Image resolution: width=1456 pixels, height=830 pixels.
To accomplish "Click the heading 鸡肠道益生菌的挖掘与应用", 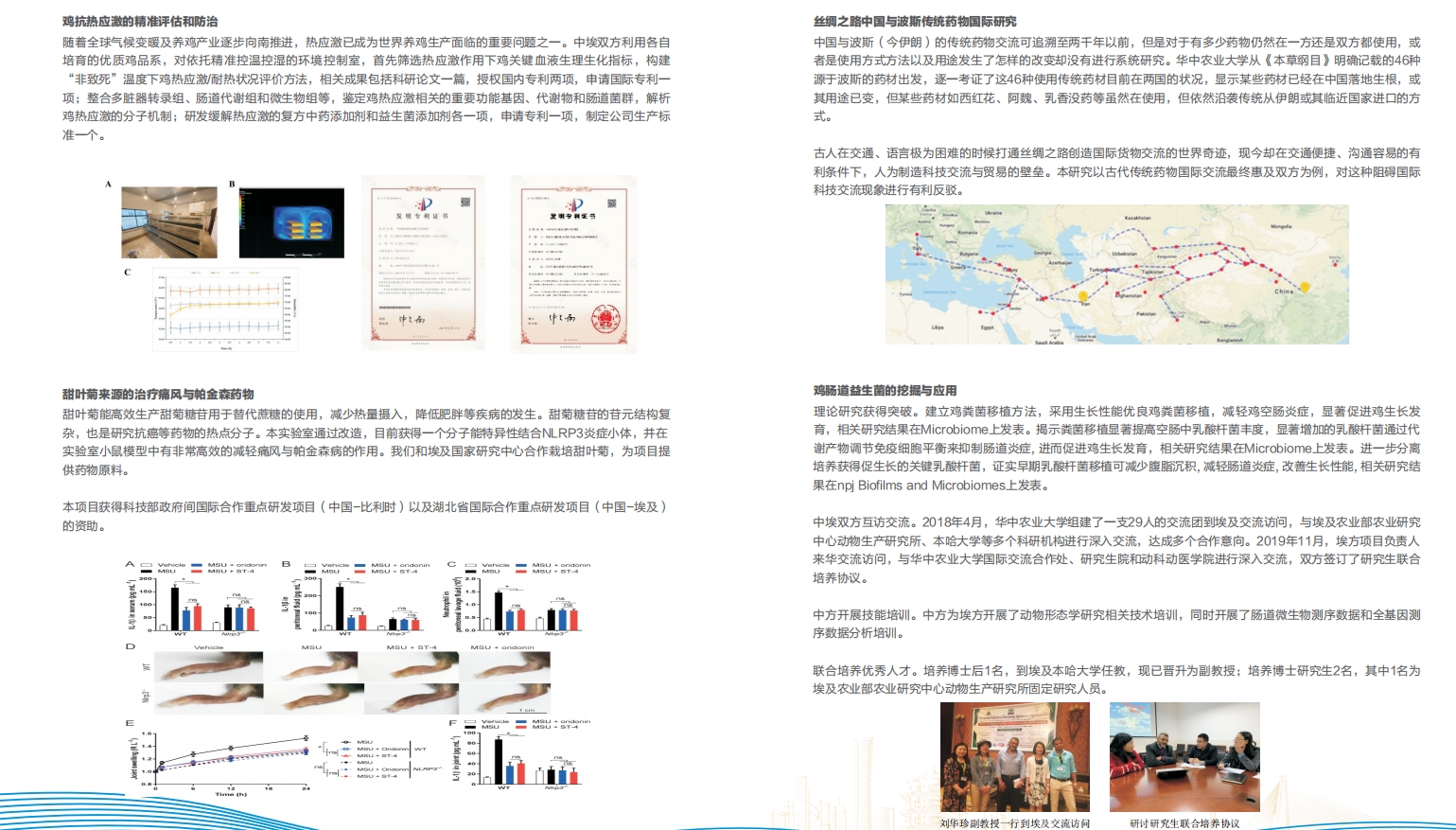I will 885,390.
